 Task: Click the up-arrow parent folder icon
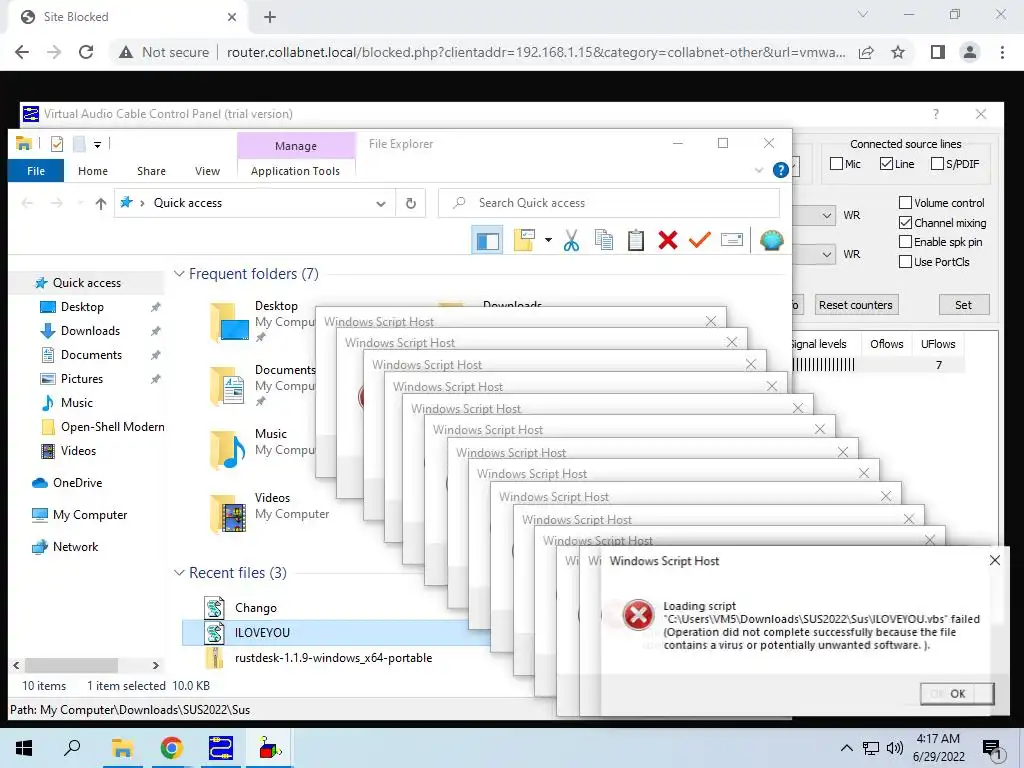(101, 204)
